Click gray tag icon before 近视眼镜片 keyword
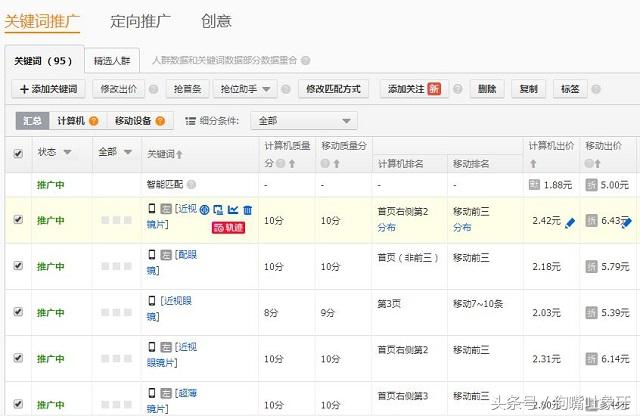Screen dimensions: 640x416 166,347
